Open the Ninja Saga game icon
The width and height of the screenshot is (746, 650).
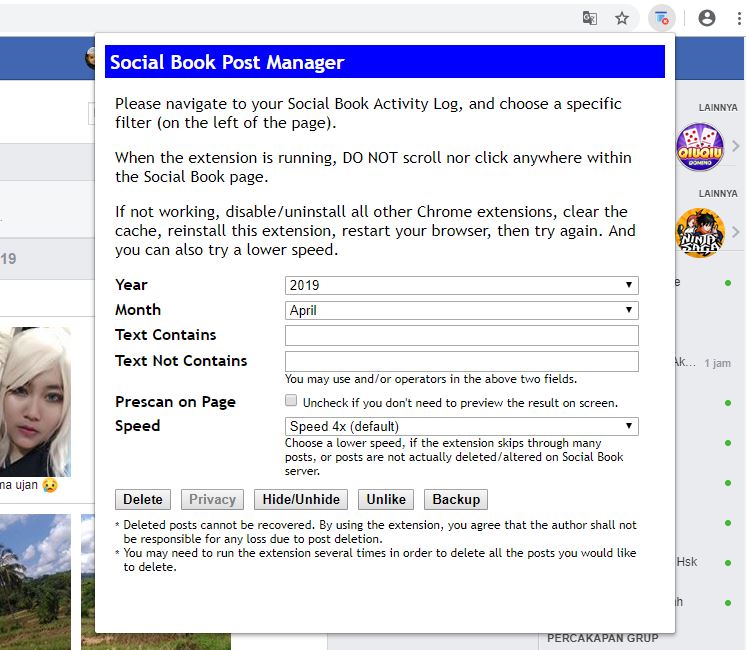700,233
